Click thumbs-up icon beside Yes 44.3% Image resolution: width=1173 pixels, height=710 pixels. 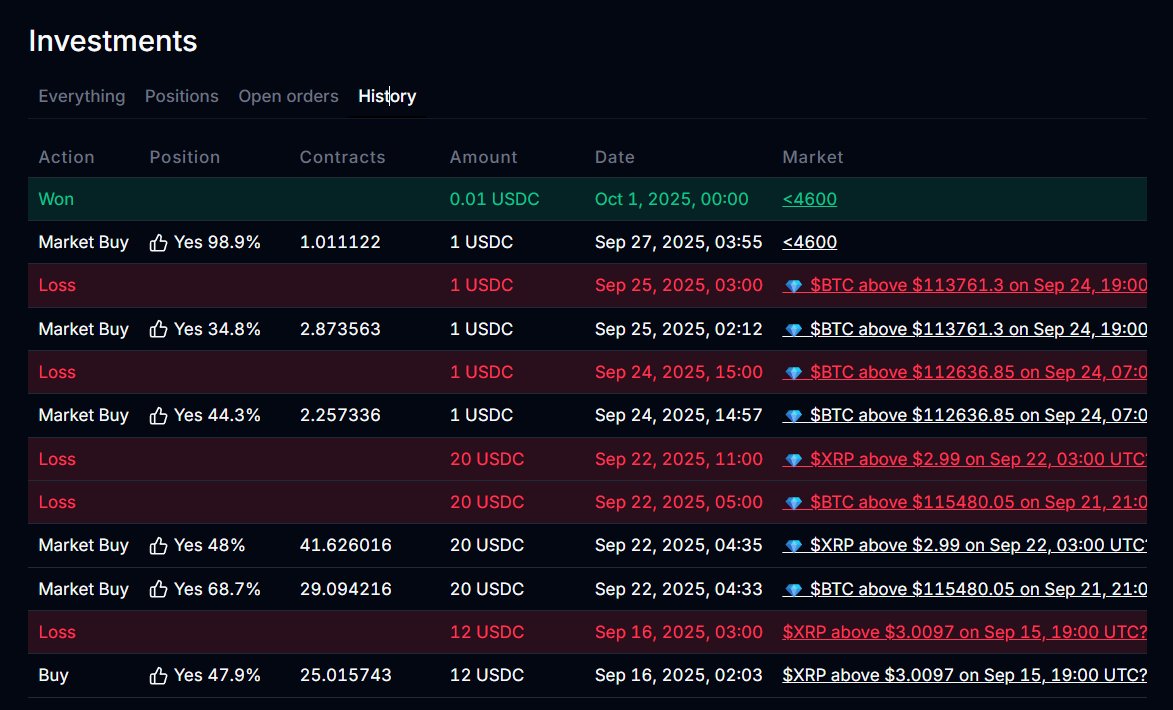coord(158,415)
